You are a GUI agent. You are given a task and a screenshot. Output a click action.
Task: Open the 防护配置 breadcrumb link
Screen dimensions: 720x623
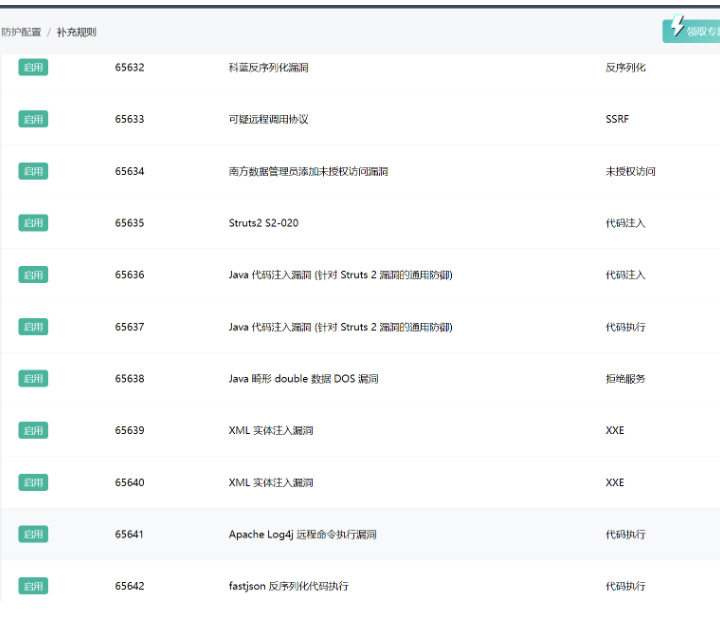tap(21, 32)
